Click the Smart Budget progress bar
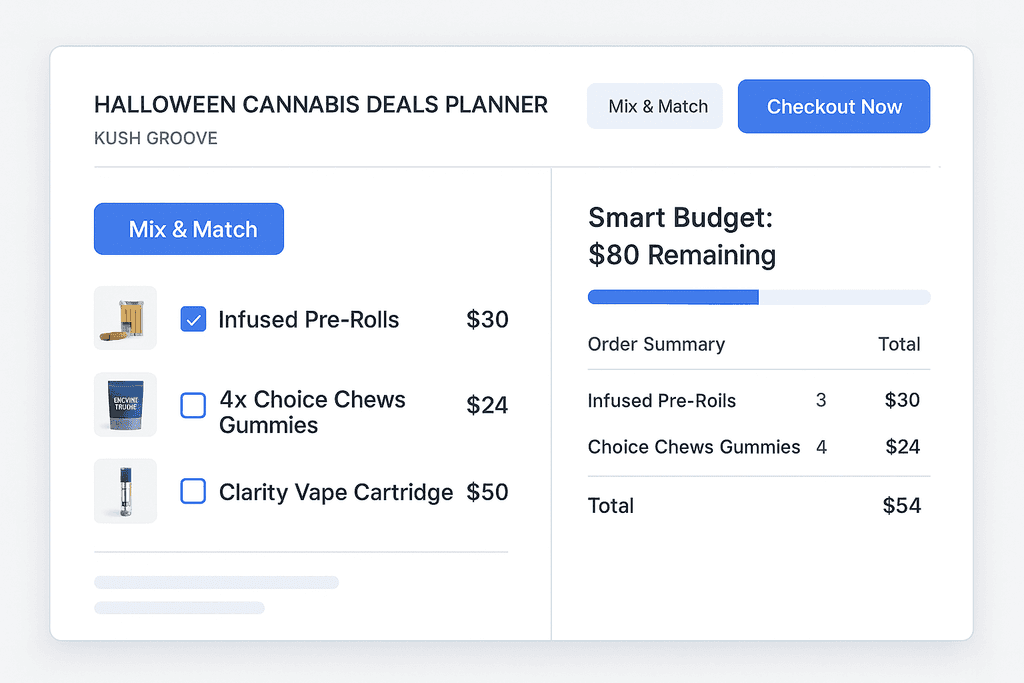The width and height of the screenshot is (1024, 683). coord(759,297)
